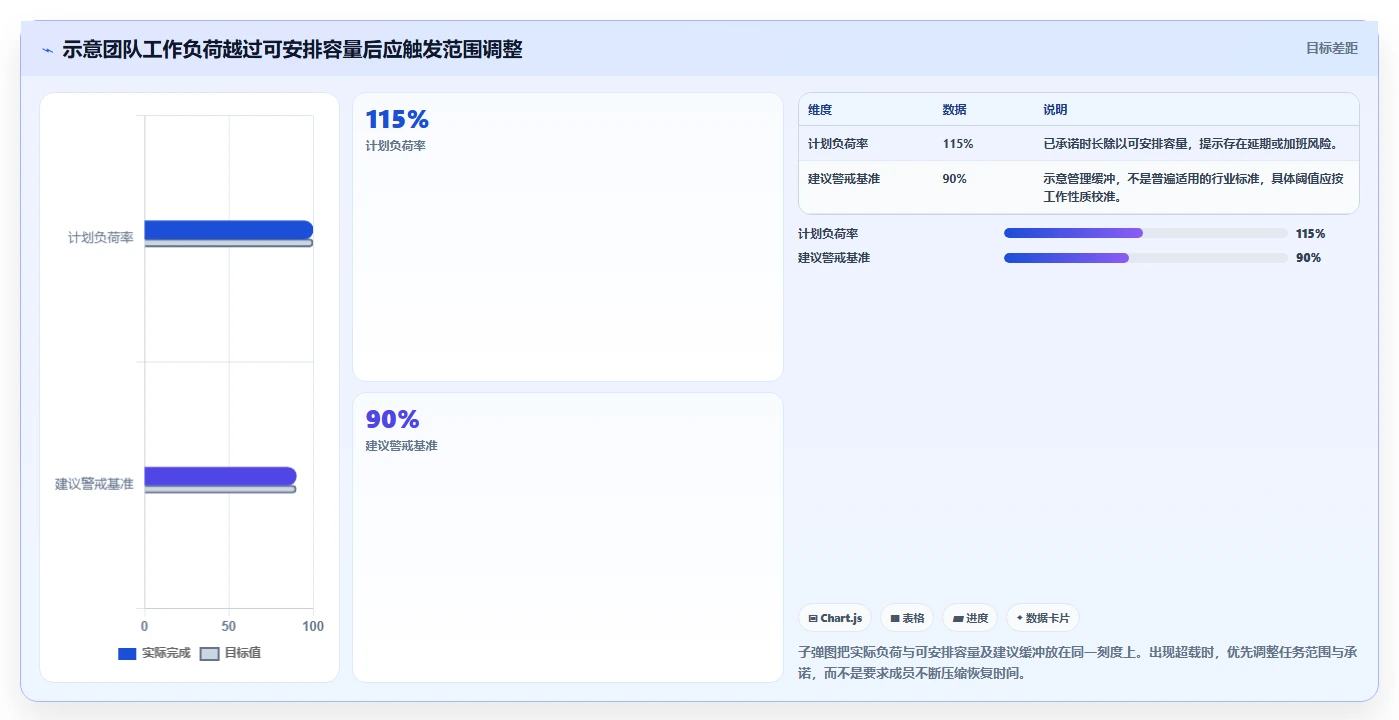Image resolution: width=1399 pixels, height=720 pixels.
Task: Click the 进度 tag chip
Action: click(x=970, y=618)
